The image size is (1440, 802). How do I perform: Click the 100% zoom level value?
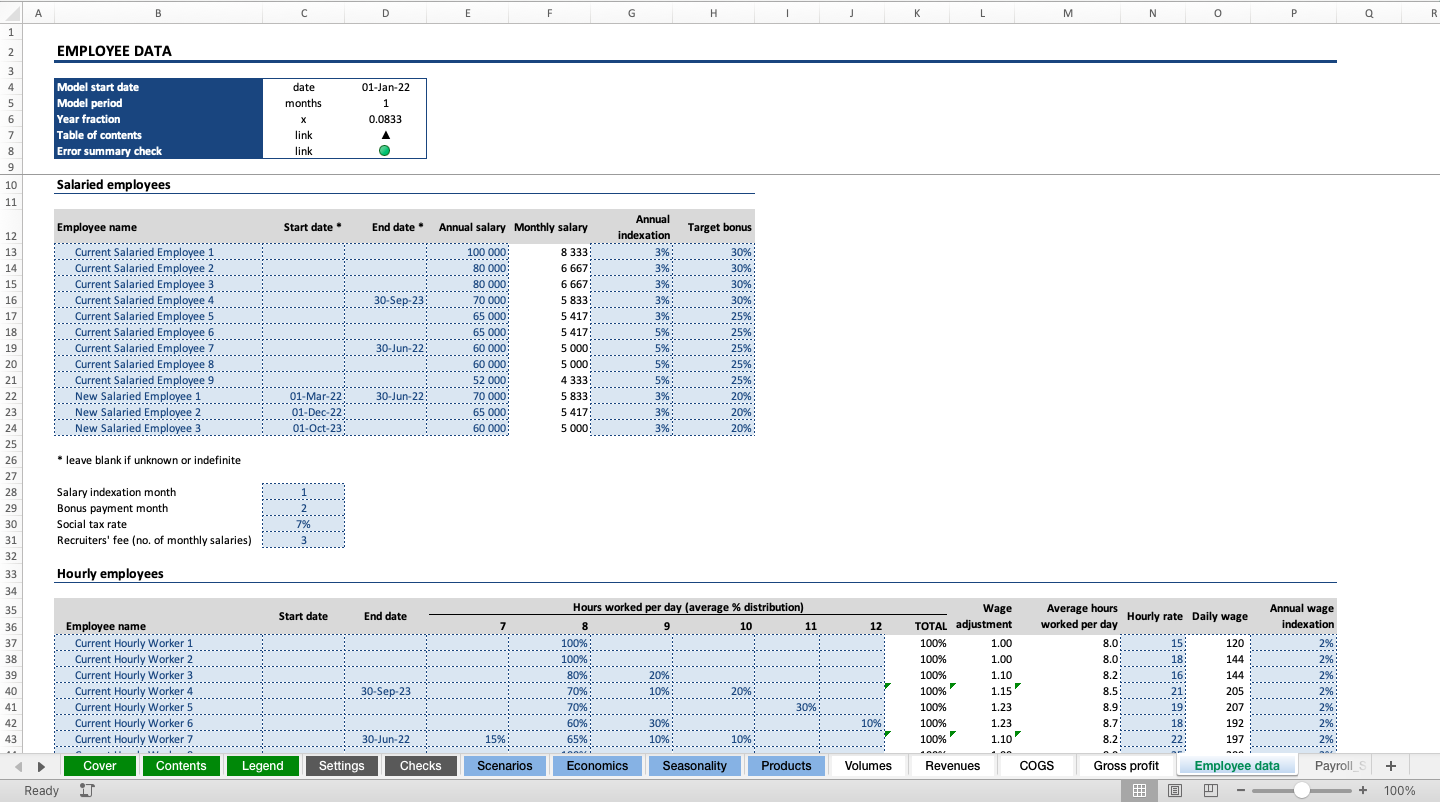1399,790
